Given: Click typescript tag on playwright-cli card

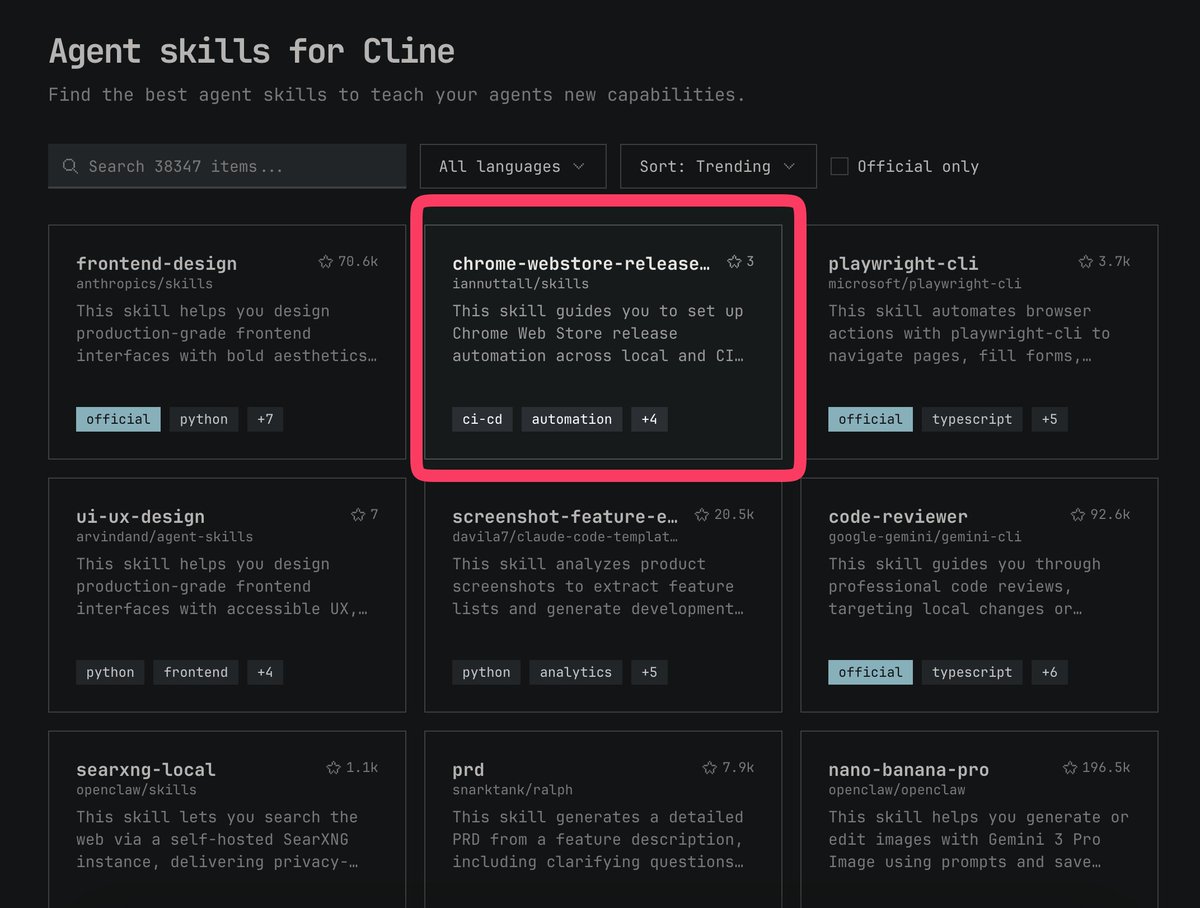Looking at the screenshot, I should pyautogui.click(x=972, y=419).
